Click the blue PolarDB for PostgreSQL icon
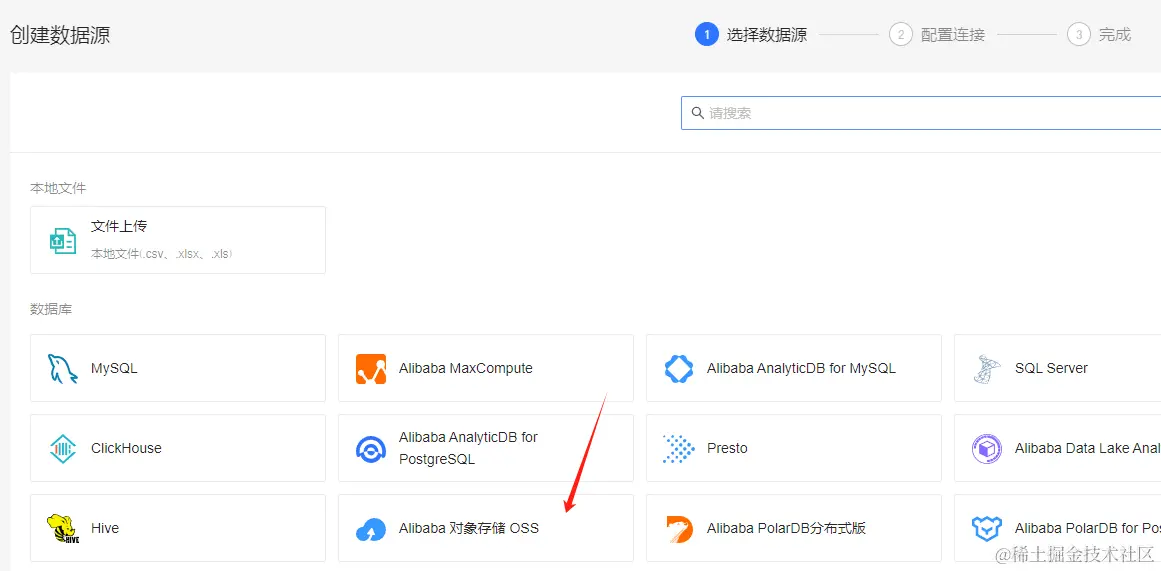 click(x=986, y=529)
